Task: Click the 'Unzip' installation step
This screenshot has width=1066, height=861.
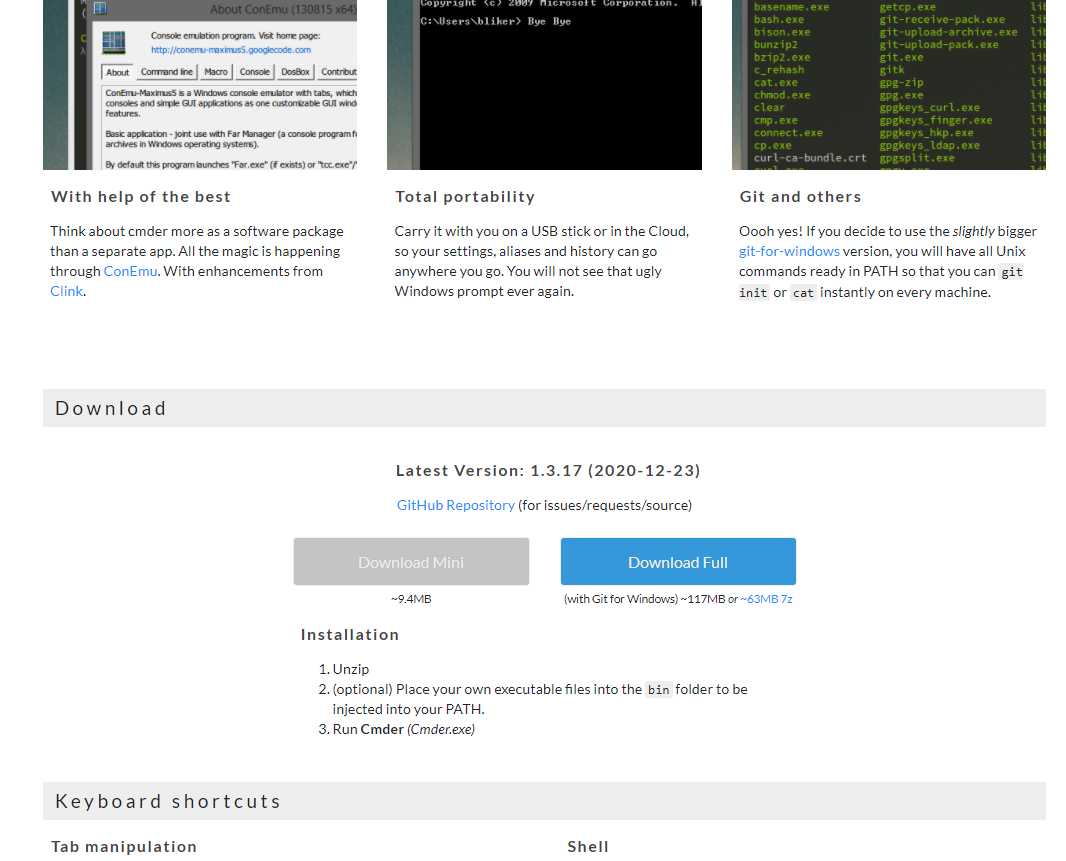Action: click(351, 669)
